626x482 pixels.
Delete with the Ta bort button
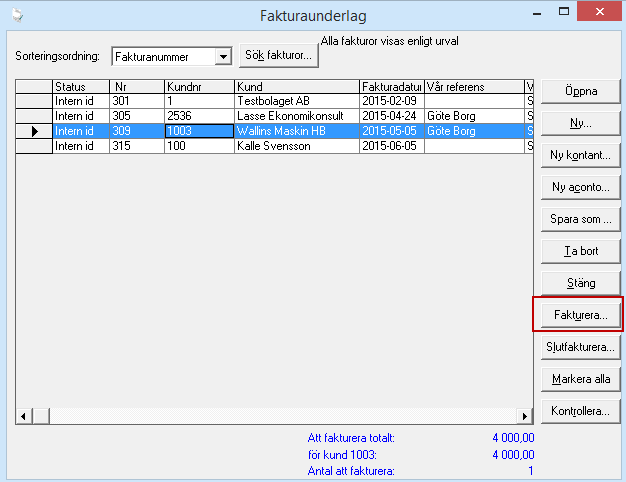coord(580,251)
